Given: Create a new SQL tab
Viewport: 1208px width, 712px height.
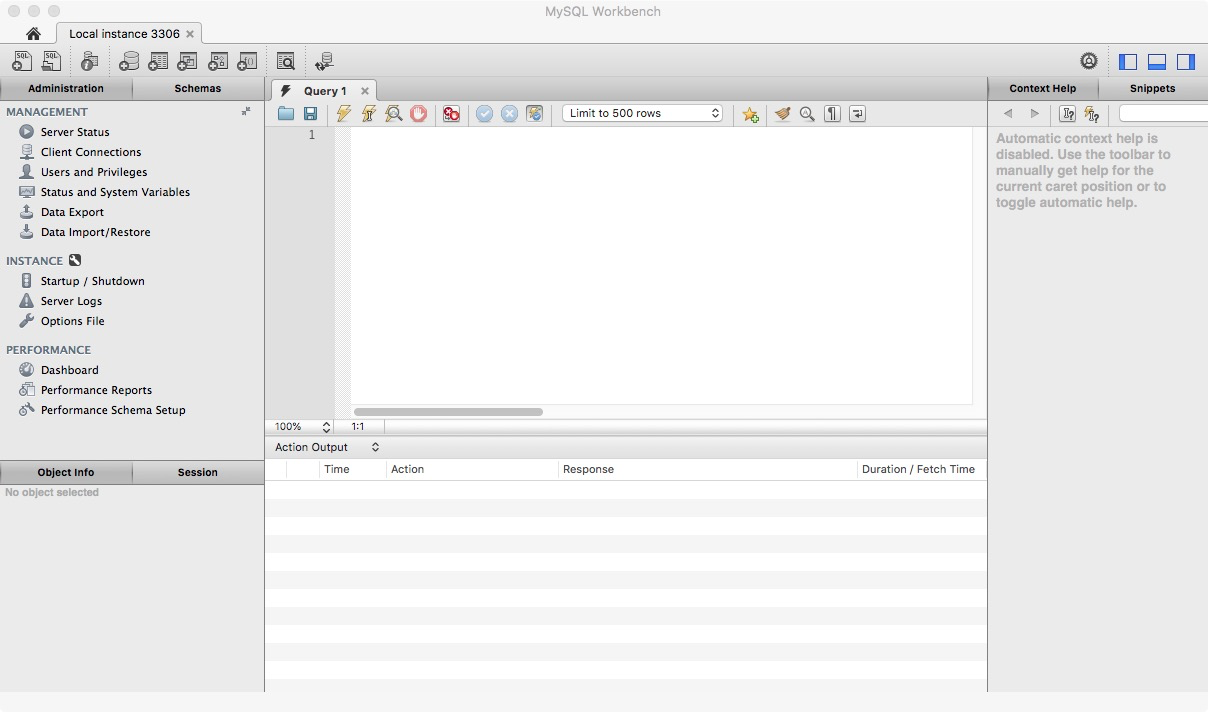Looking at the screenshot, I should (22, 62).
